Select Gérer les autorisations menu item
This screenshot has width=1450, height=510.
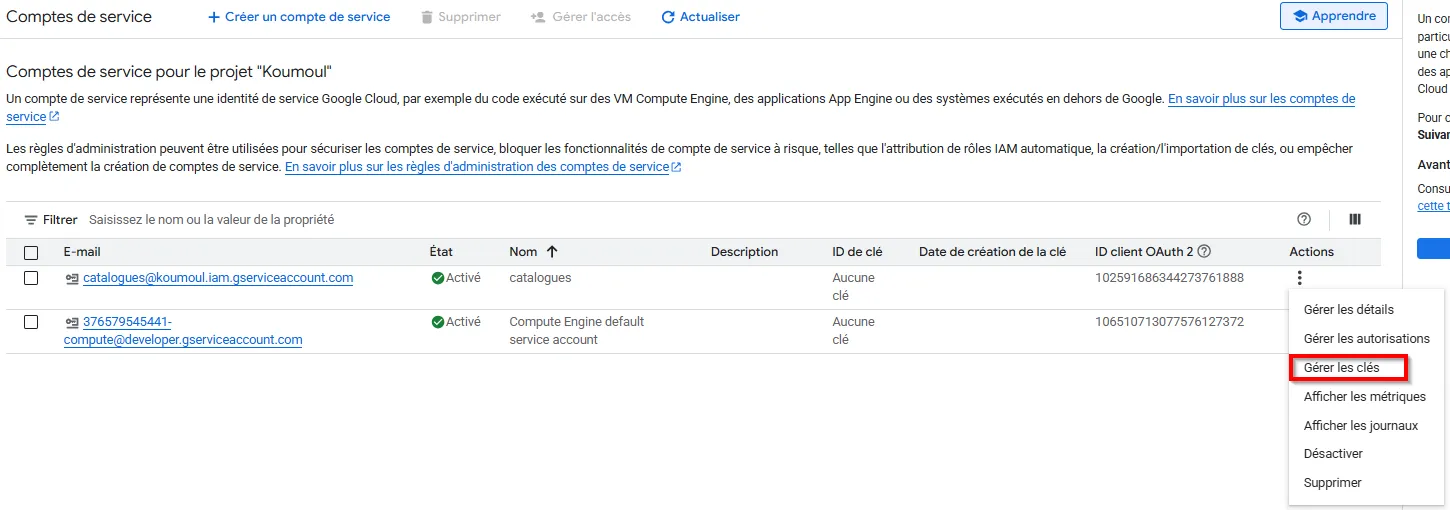[x=1367, y=339]
